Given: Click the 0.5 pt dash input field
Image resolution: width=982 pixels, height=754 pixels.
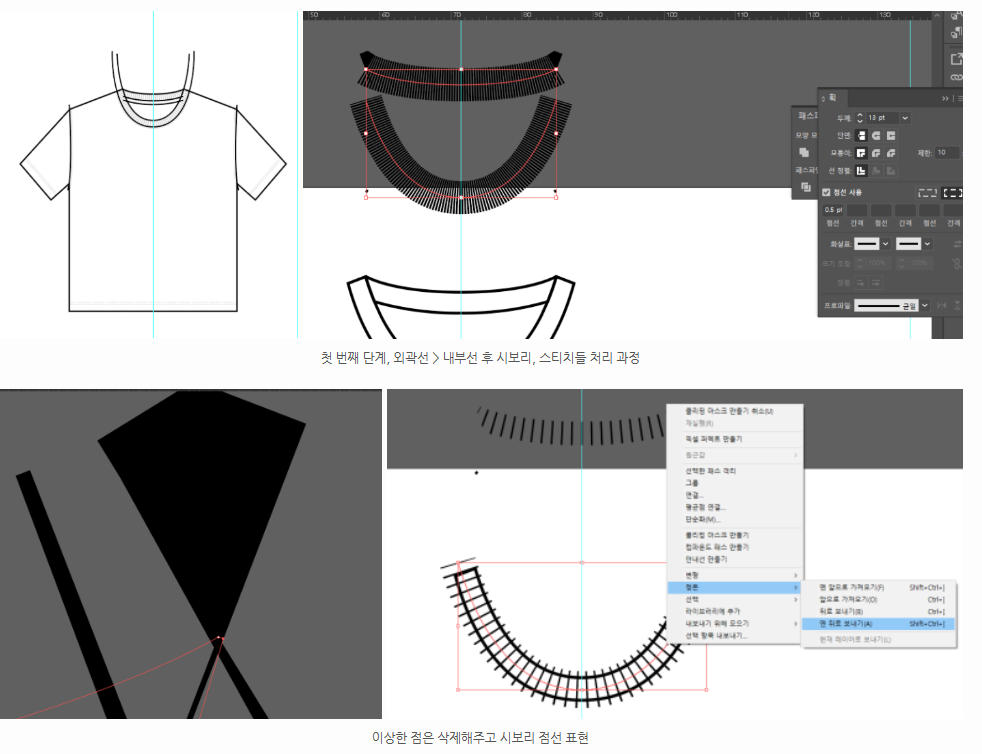Looking at the screenshot, I should (x=834, y=210).
